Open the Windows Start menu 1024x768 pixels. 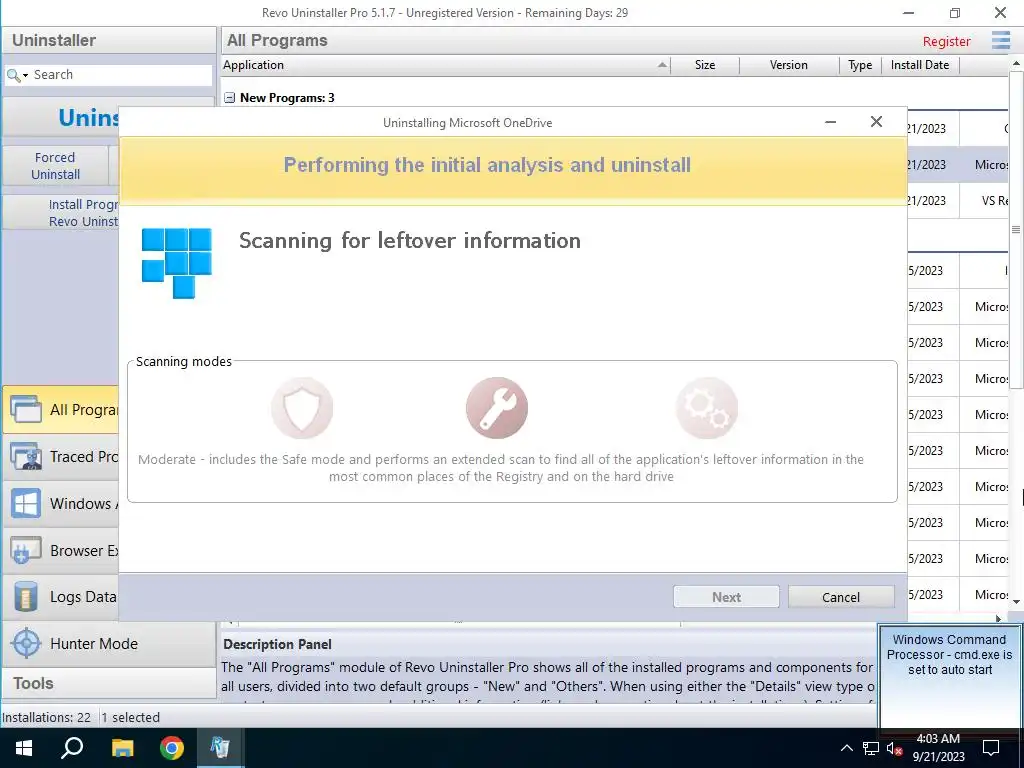24,748
